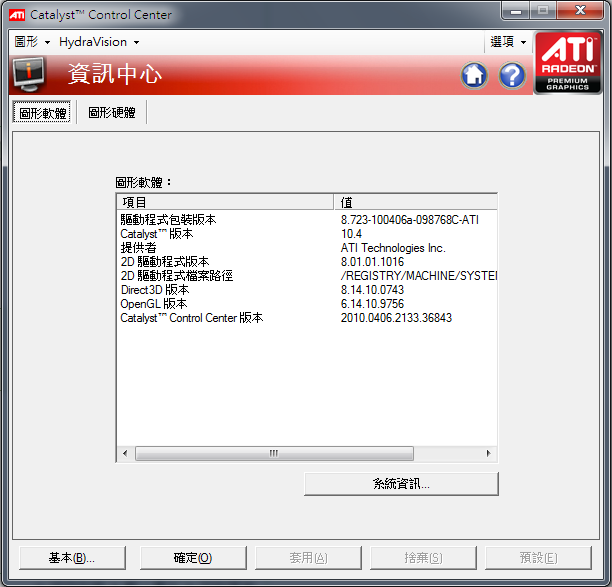Select the OpenGL 版本 row
This screenshot has height=587, width=612.
point(307,304)
